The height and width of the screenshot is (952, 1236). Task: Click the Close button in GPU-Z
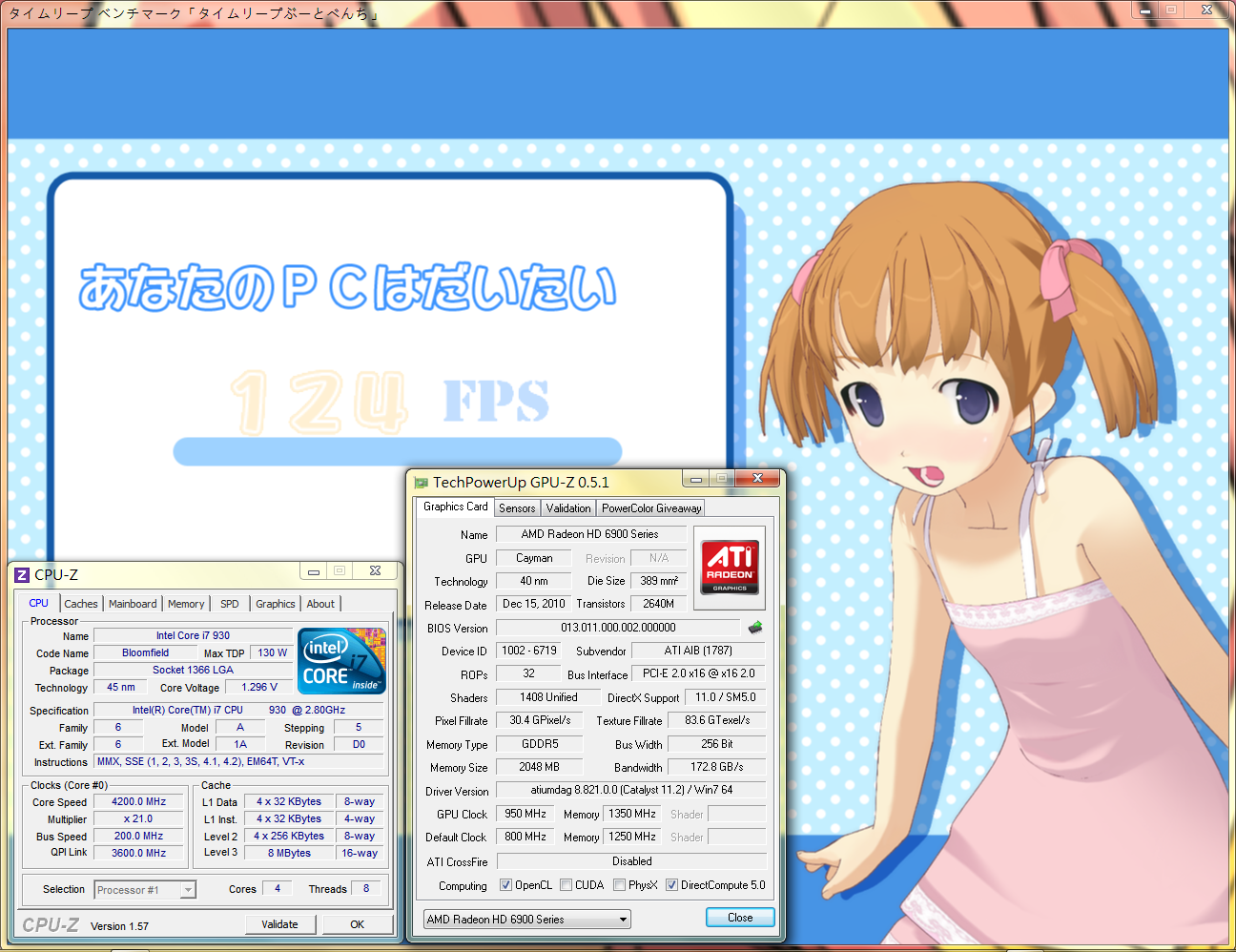740,918
